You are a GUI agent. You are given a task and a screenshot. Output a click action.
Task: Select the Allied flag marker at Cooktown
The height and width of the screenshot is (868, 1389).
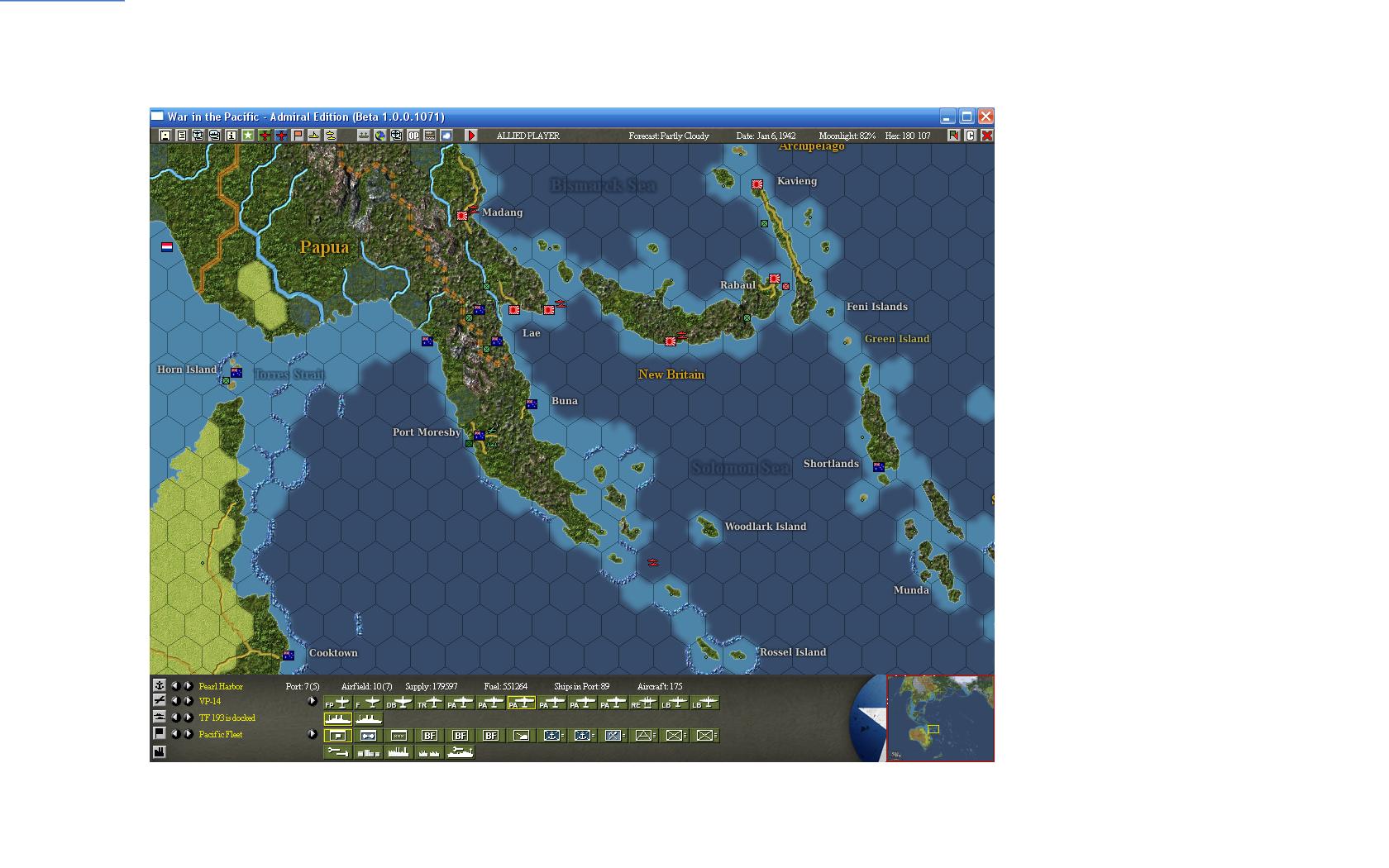click(x=289, y=656)
